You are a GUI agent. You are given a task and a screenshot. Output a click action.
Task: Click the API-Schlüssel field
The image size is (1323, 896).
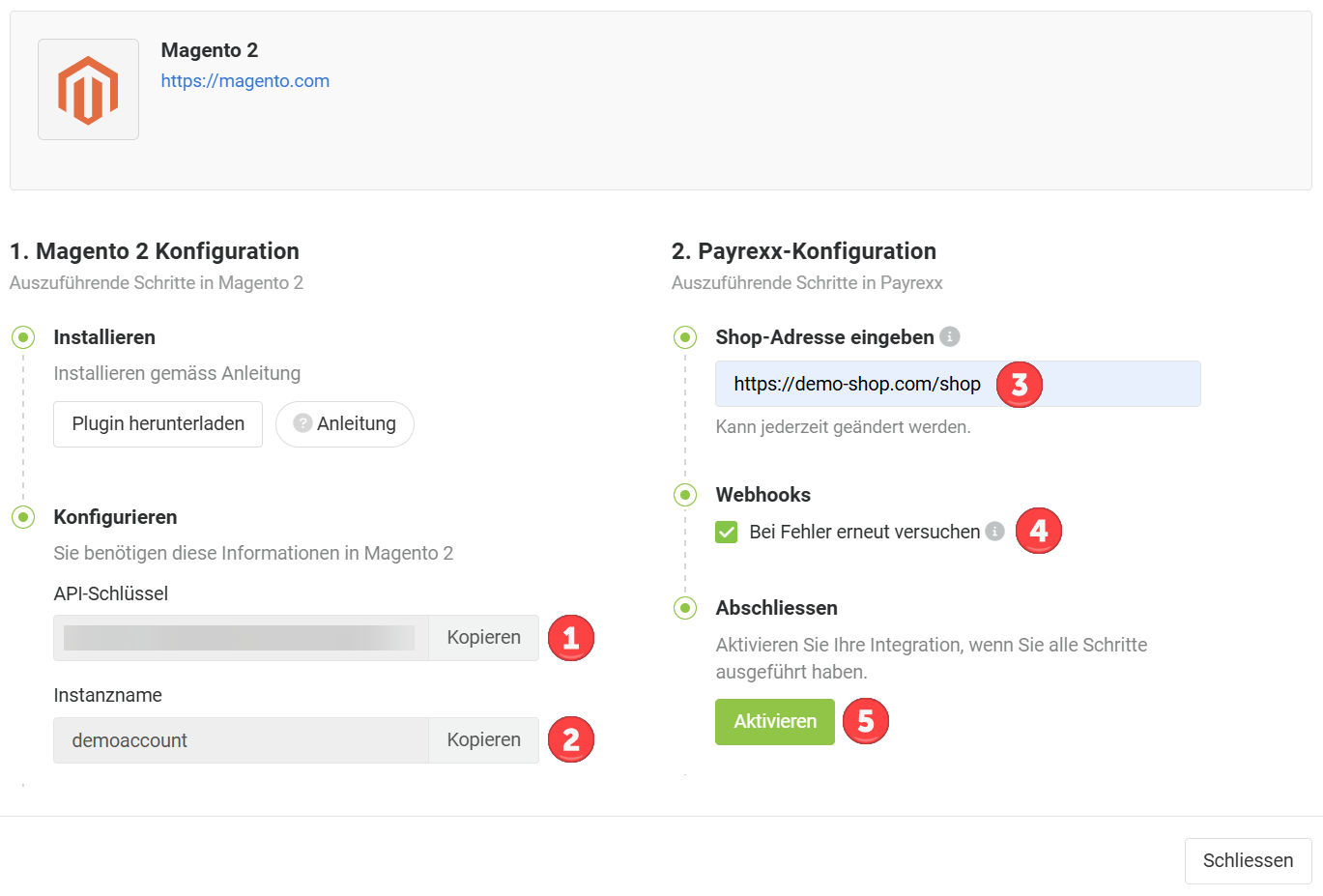click(x=241, y=638)
